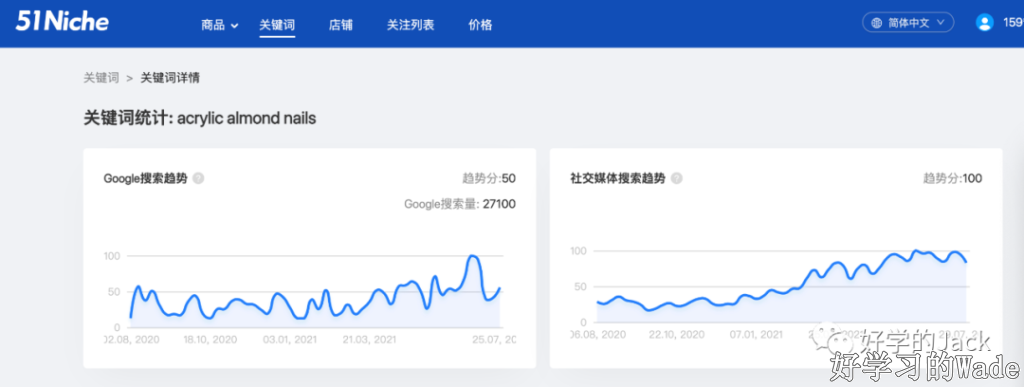The height and width of the screenshot is (387, 1024).
Task: Open the 价格 page
Action: pos(480,25)
